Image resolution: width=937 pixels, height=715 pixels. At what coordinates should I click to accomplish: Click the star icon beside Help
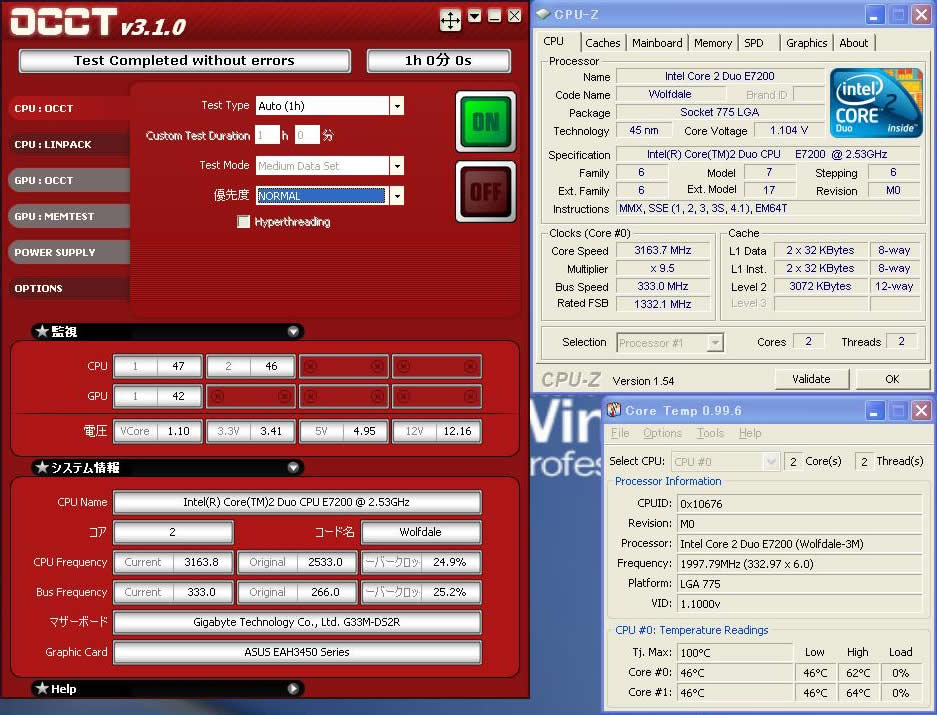42,688
